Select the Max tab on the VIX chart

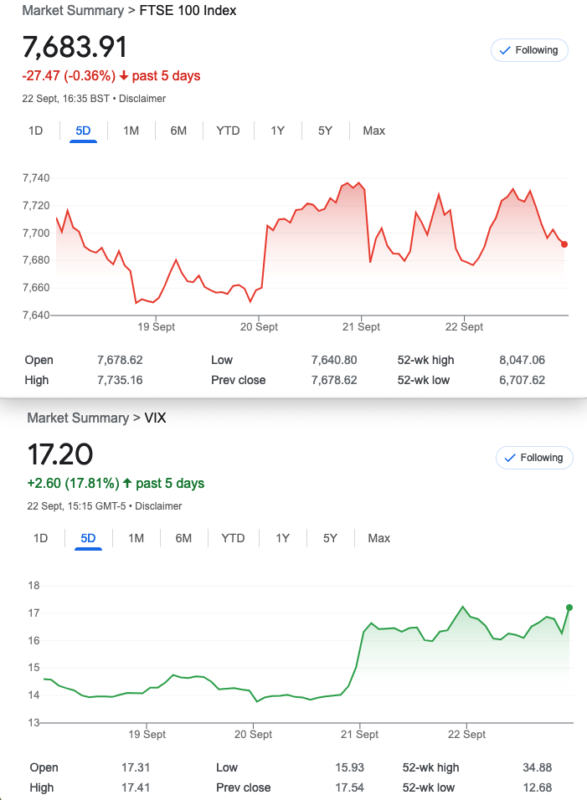coord(379,538)
